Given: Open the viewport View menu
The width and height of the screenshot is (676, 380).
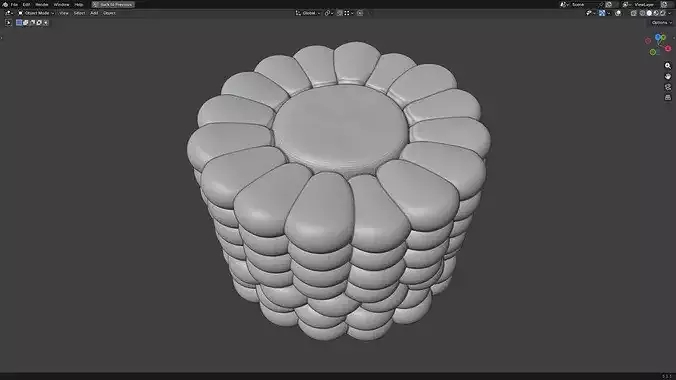Looking at the screenshot, I should coord(64,13).
